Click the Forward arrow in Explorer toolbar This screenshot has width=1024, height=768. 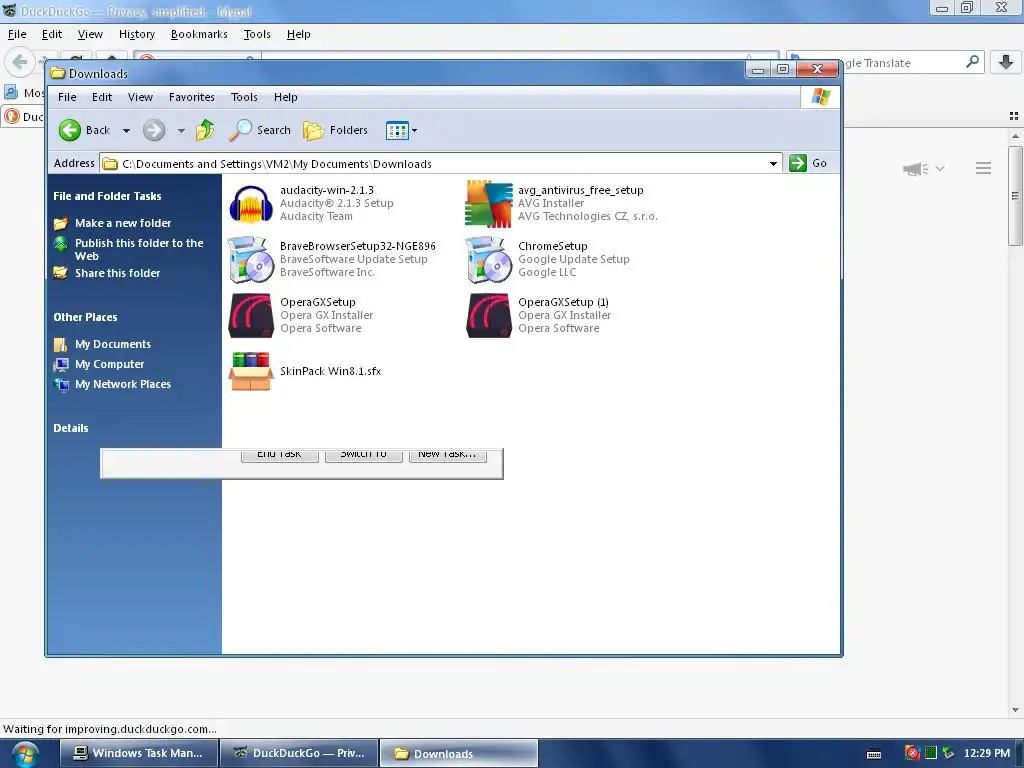(x=154, y=130)
